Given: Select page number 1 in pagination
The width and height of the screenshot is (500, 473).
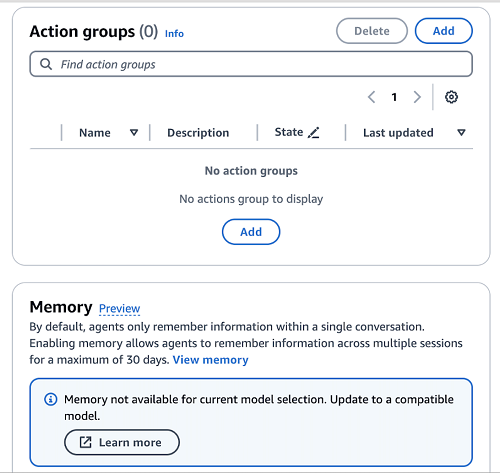Looking at the screenshot, I should 394,97.
